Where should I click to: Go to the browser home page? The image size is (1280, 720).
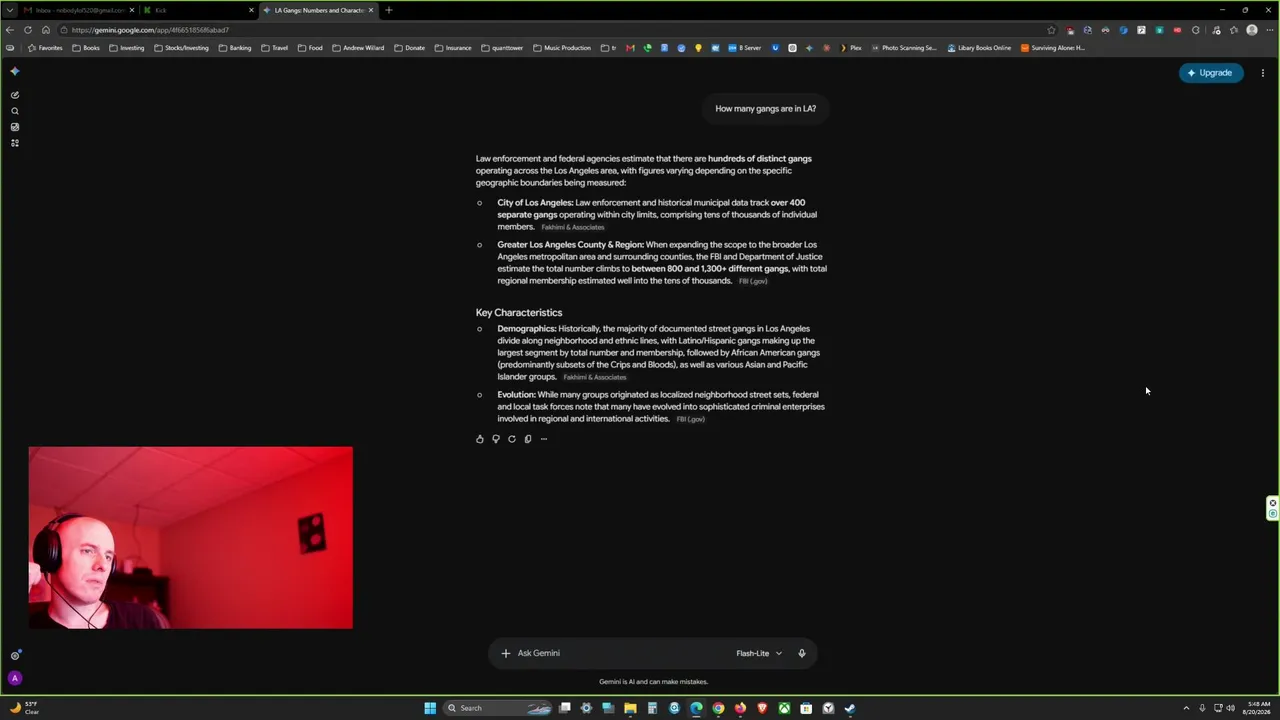(x=45, y=30)
